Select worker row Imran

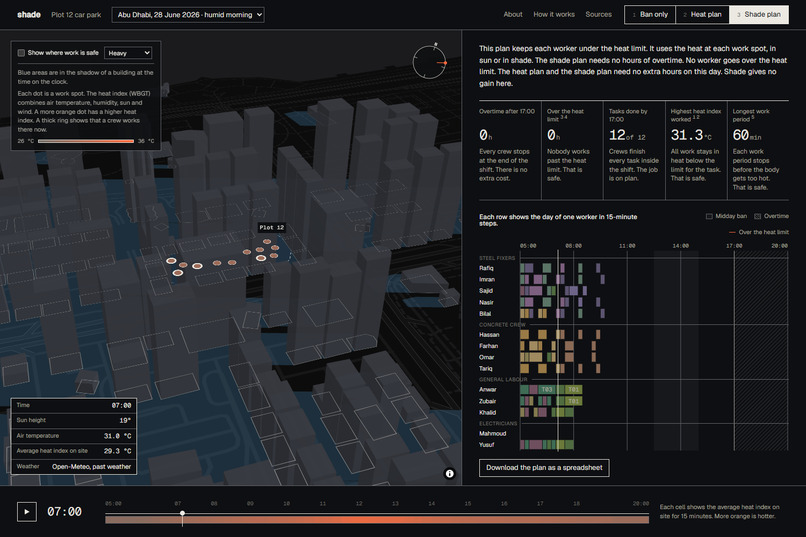click(633, 280)
